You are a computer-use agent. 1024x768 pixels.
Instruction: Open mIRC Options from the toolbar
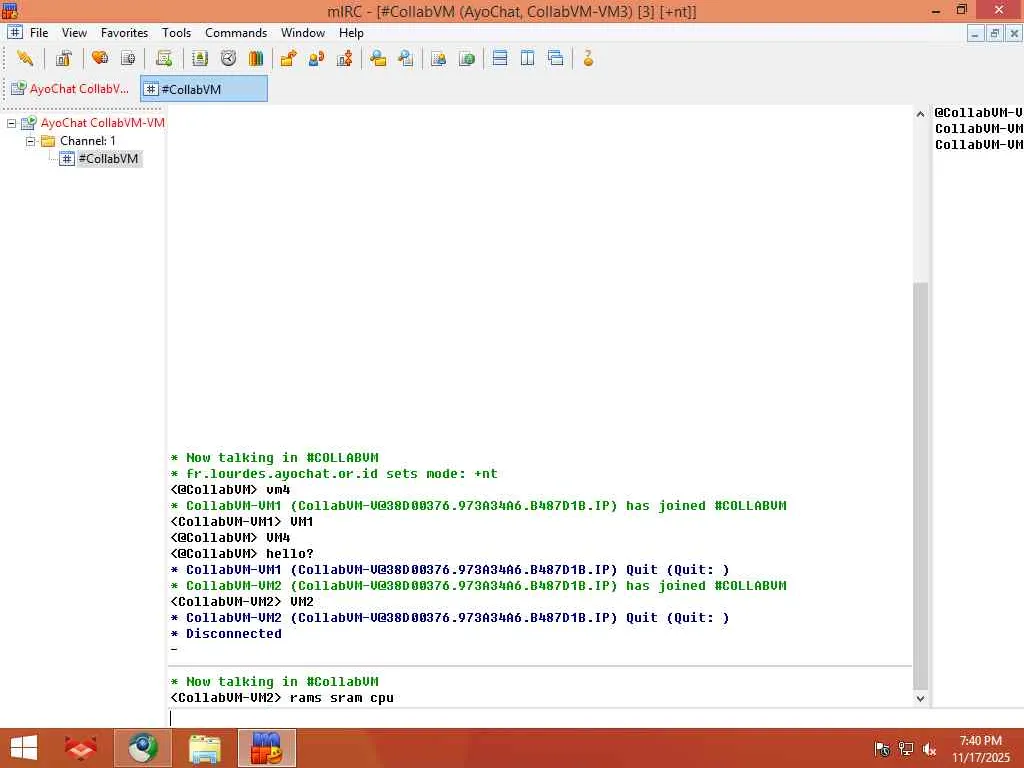point(63,59)
